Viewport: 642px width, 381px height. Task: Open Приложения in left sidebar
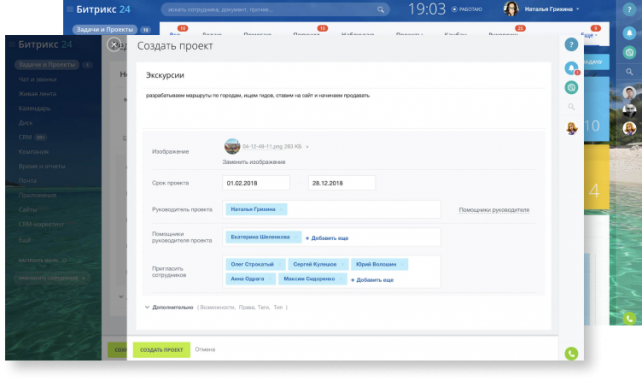pos(37,195)
